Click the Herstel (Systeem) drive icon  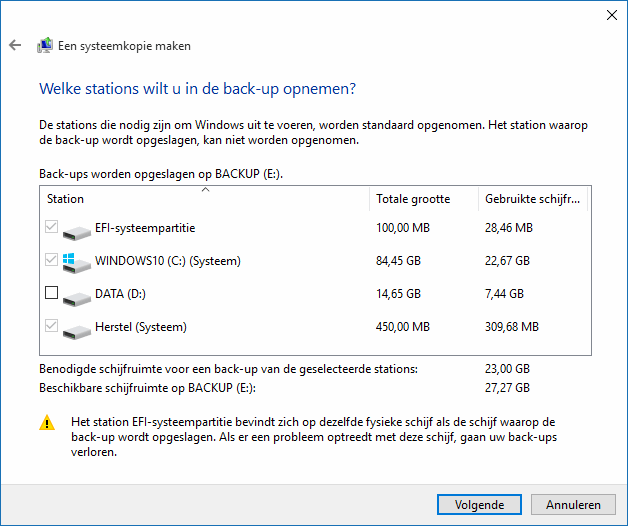[77, 332]
